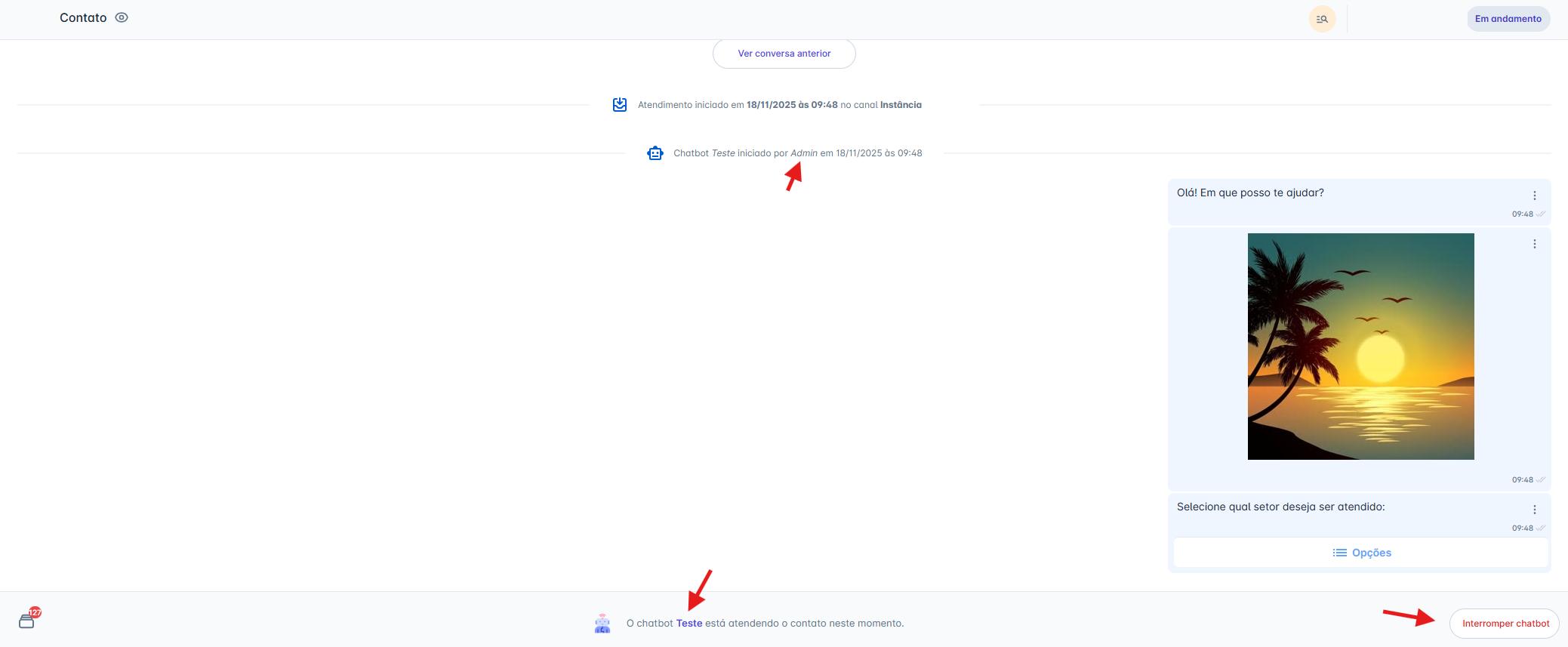The image size is (1568, 647).
Task: Open the inbox icon with 127 badge
Action: point(29,619)
